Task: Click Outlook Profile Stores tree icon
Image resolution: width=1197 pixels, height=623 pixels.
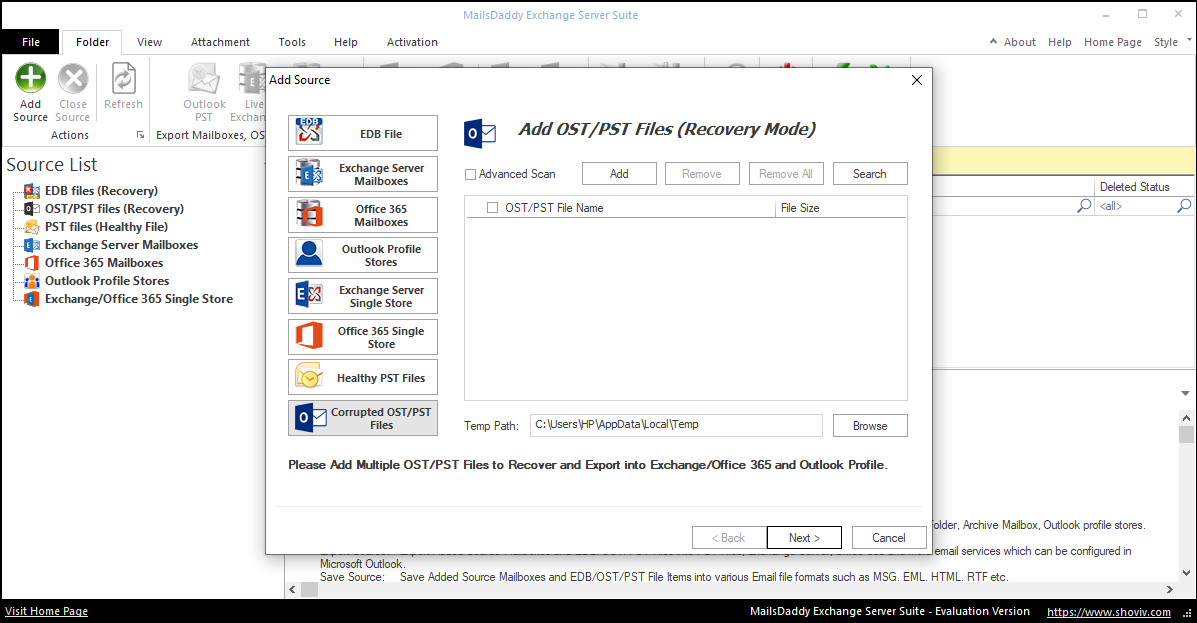Action: 31,281
